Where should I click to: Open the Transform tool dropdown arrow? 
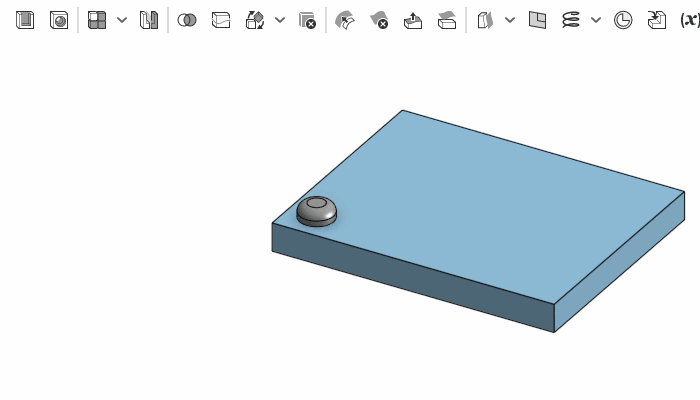(280, 20)
